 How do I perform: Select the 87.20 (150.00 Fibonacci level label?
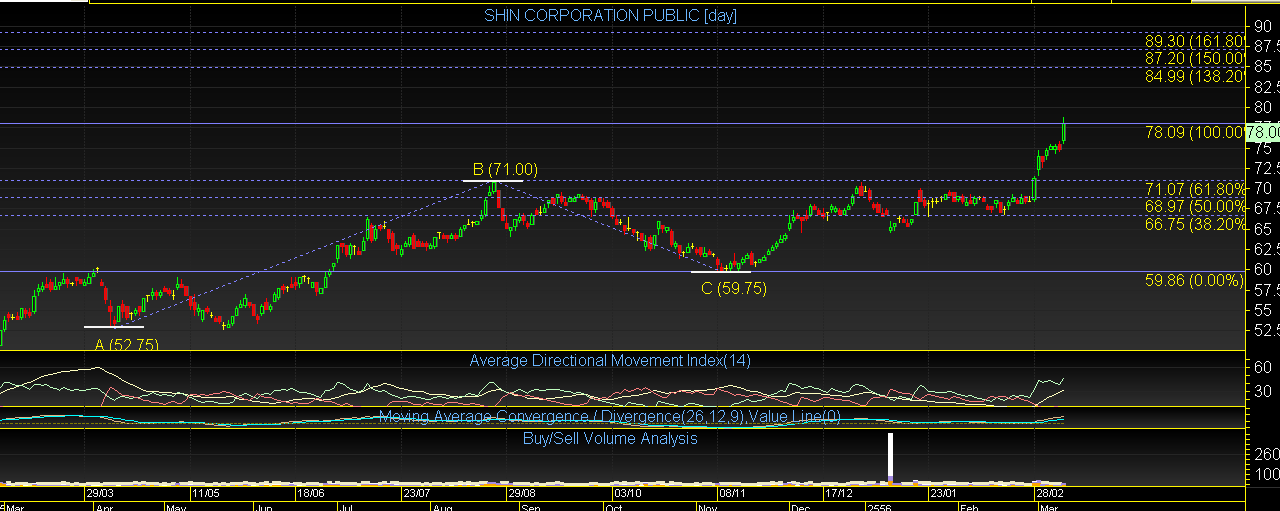(x=1194, y=59)
